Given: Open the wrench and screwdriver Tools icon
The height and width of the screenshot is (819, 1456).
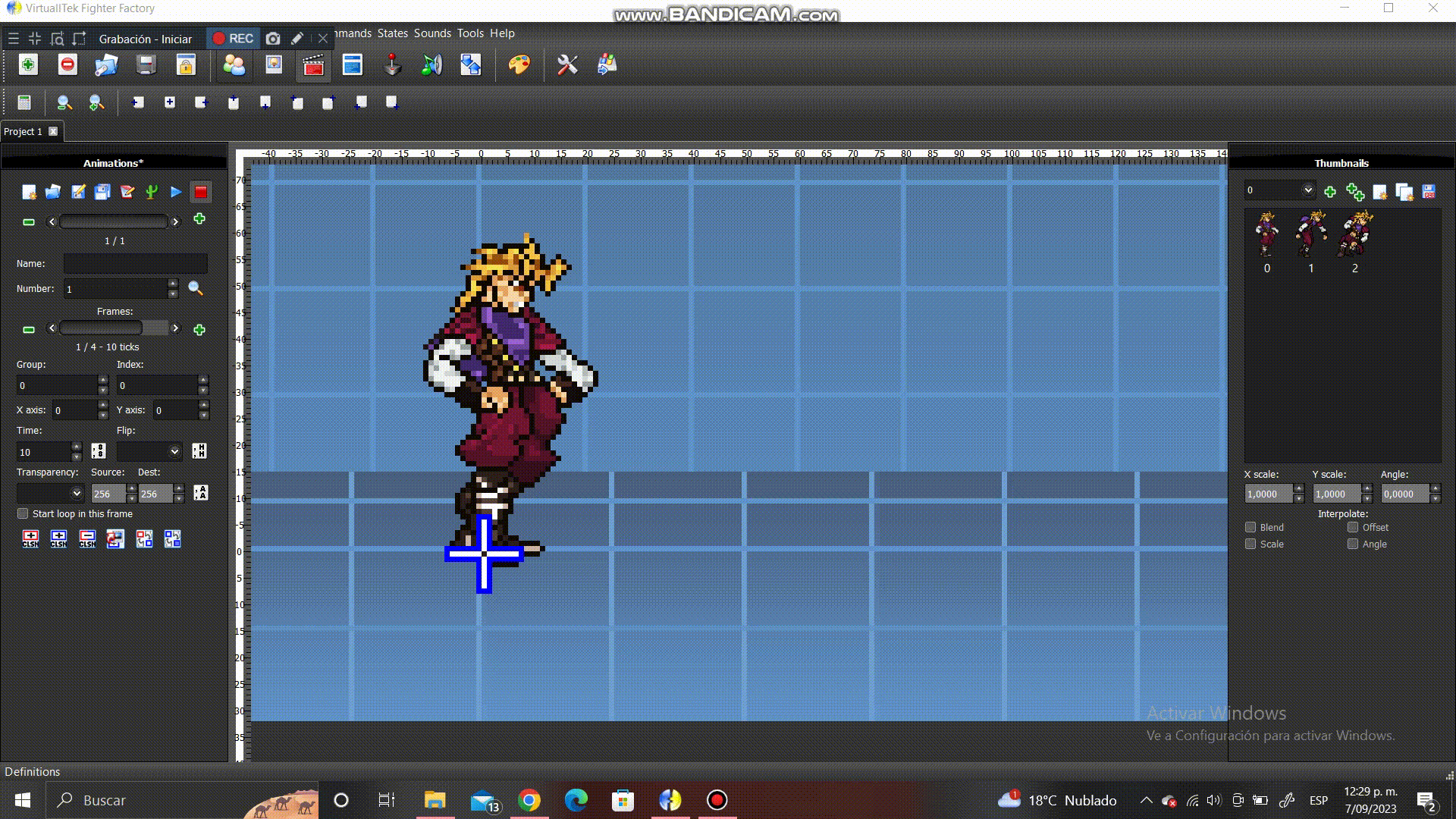Looking at the screenshot, I should (567, 65).
